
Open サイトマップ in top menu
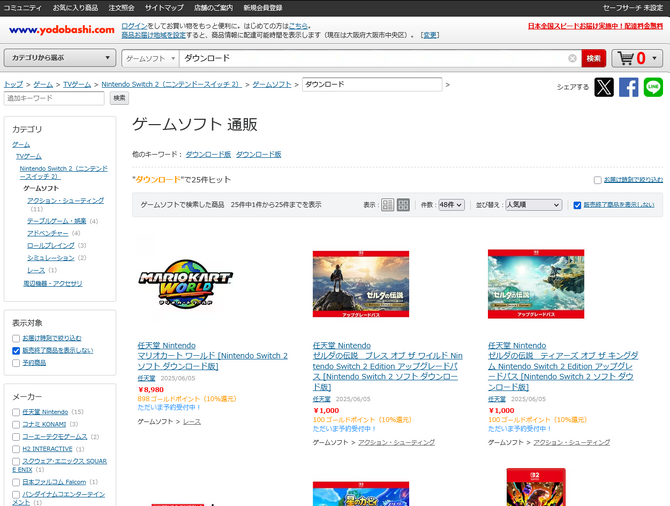click(164, 8)
